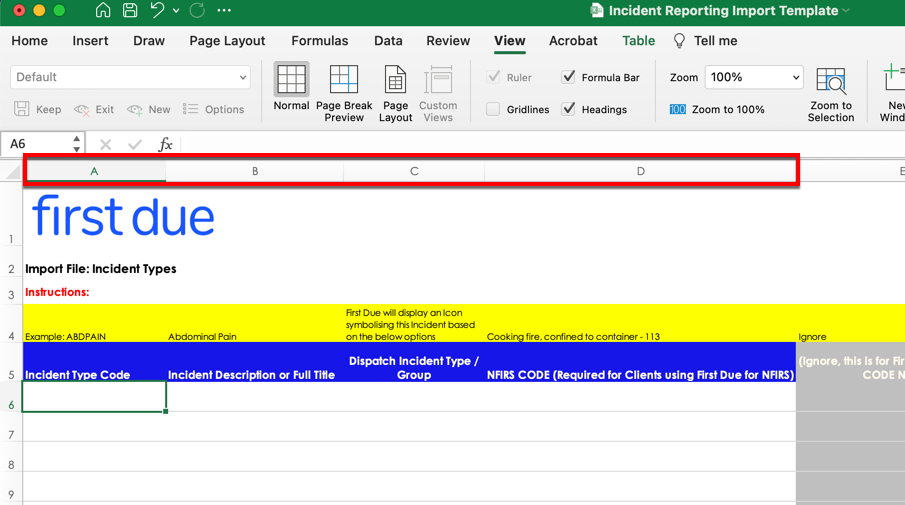Screen dimensions: 905x505
Task: Toggle the Formula Bar checkbox
Action: 569,77
